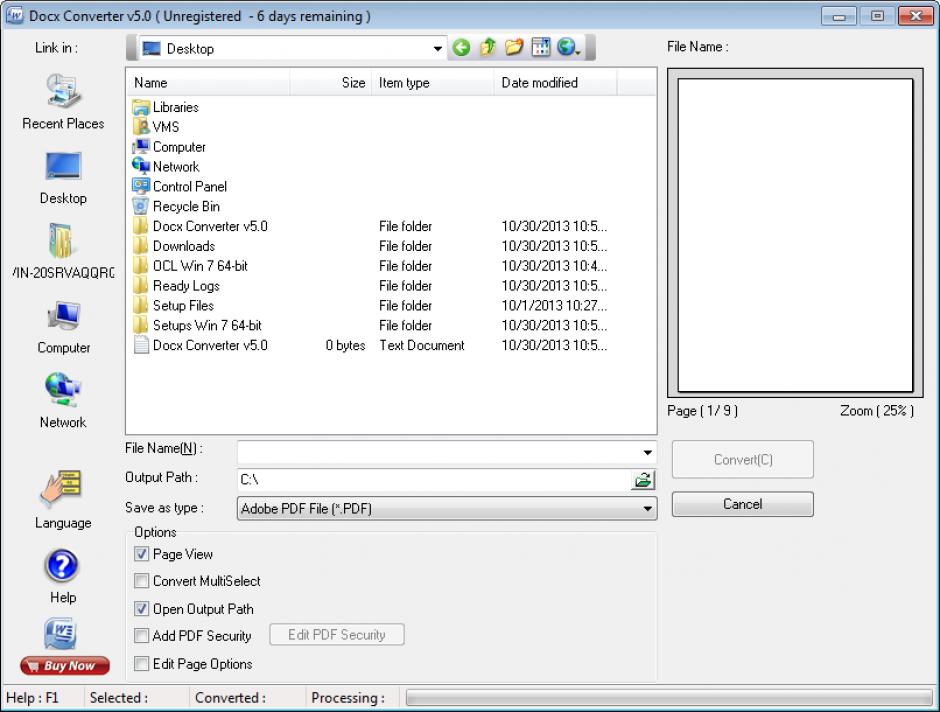This screenshot has height=712, width=940.
Task: Create a new folder with toolbar icon
Action: [x=514, y=47]
